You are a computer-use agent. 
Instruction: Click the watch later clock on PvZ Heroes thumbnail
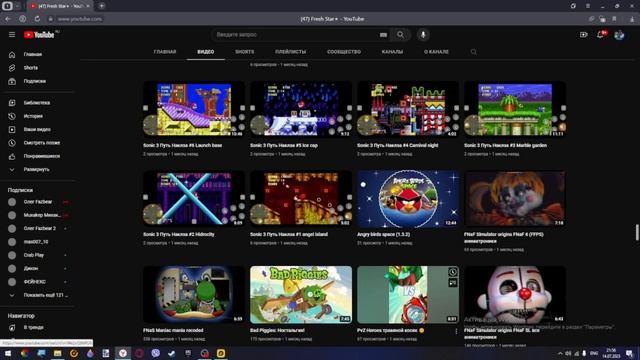click(453, 272)
